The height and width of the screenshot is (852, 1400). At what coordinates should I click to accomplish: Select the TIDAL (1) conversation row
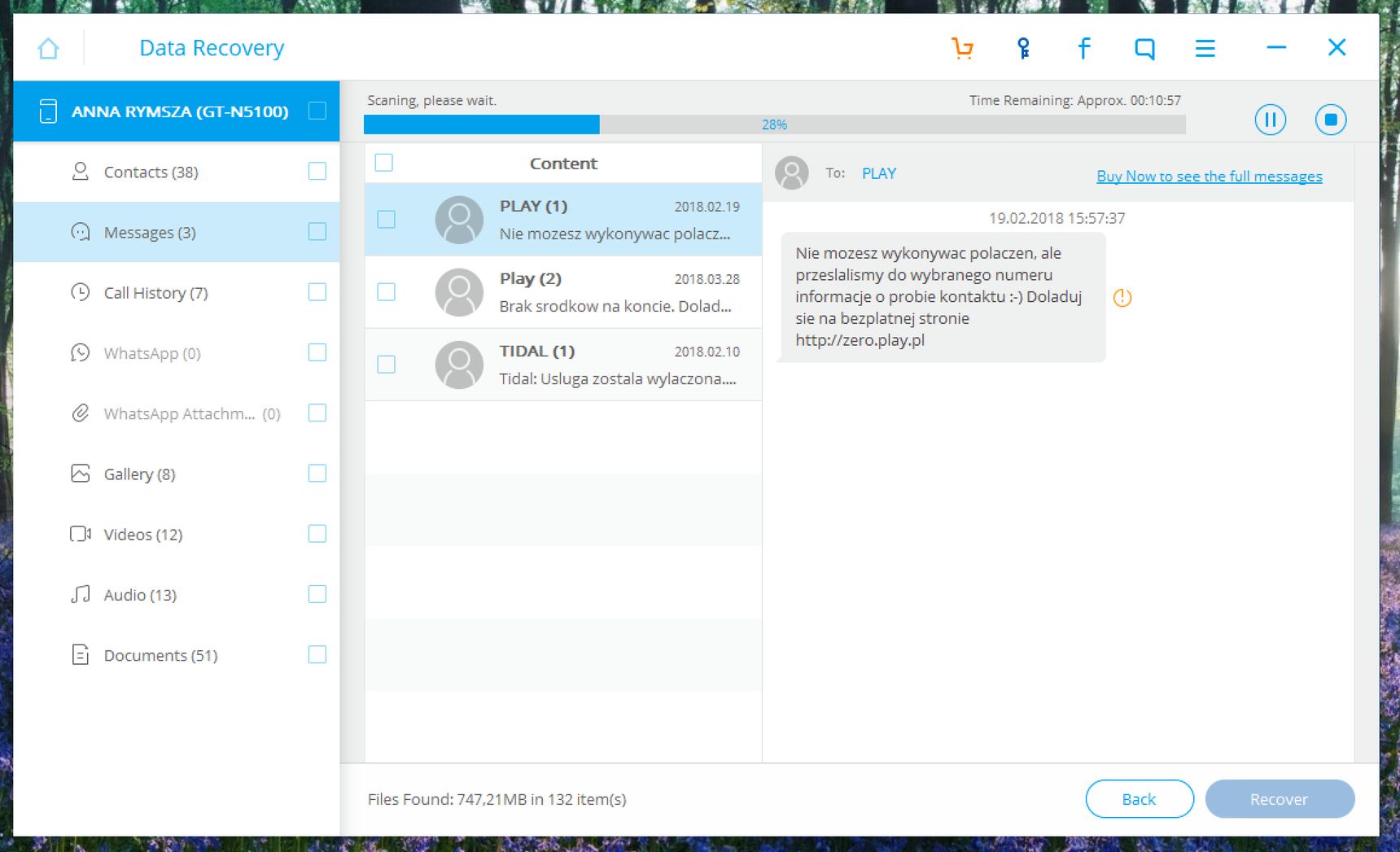(563, 365)
